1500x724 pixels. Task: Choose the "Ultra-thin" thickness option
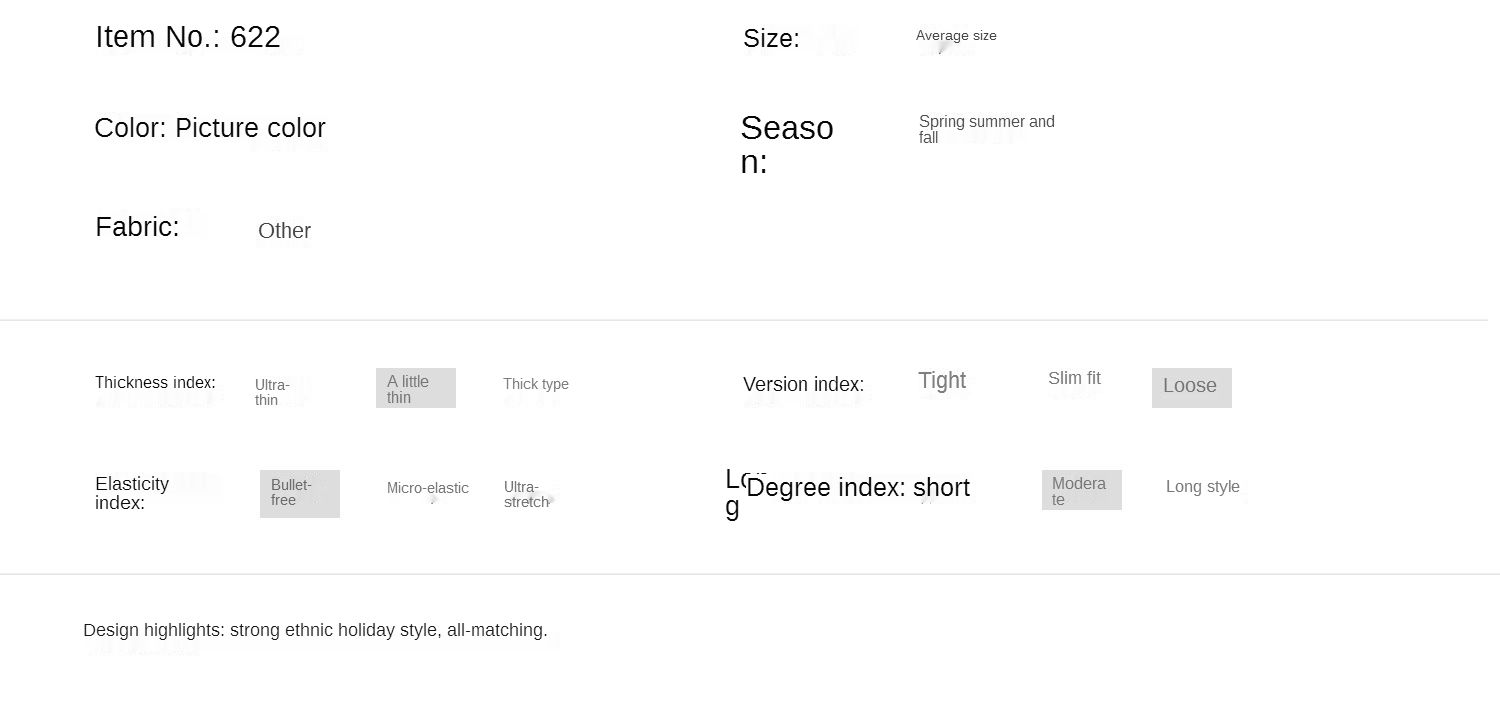click(x=272, y=392)
